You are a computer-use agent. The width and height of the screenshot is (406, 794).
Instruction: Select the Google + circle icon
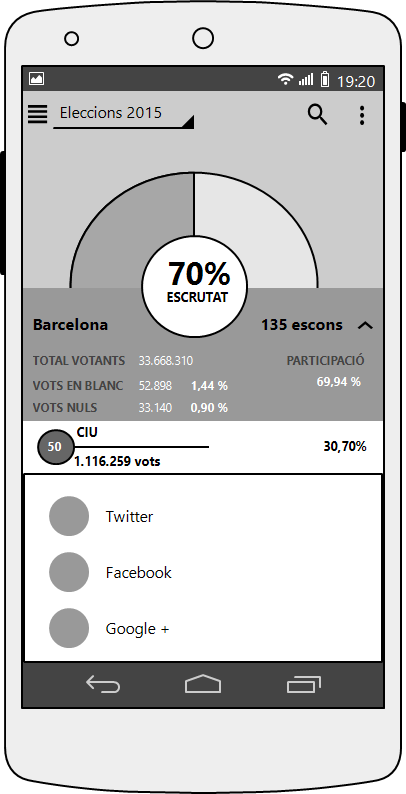tap(69, 628)
